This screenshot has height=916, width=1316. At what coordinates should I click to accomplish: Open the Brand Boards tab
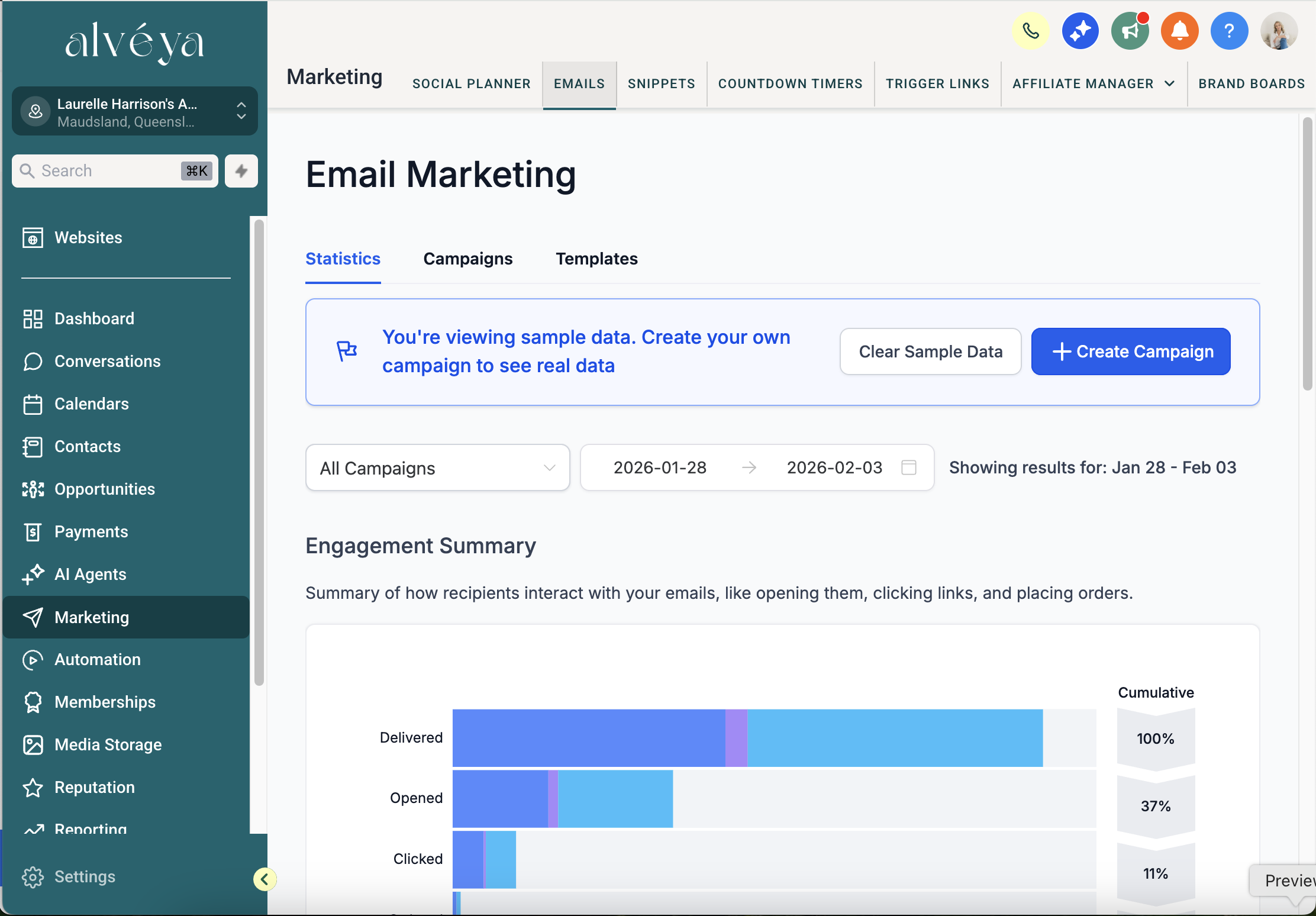1252,84
